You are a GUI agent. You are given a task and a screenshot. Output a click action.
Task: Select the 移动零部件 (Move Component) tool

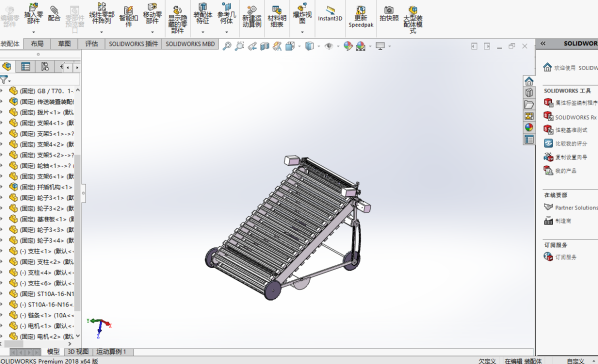[x=152, y=13]
